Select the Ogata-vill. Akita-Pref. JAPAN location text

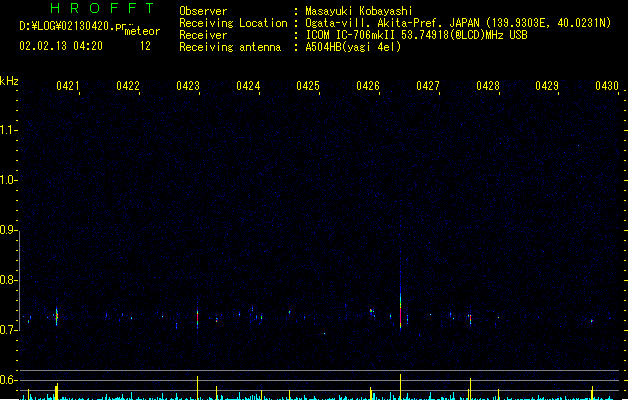click(x=458, y=23)
